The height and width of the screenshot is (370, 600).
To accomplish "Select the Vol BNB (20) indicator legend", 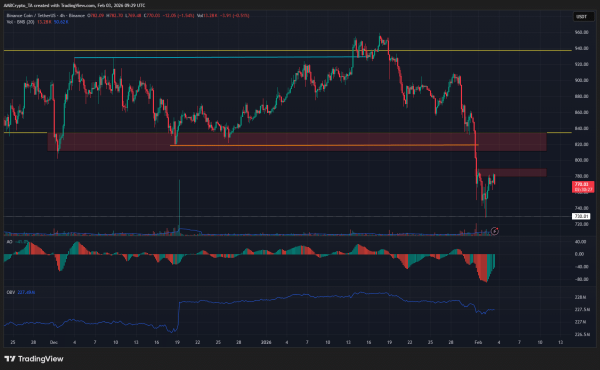I will coord(20,22).
